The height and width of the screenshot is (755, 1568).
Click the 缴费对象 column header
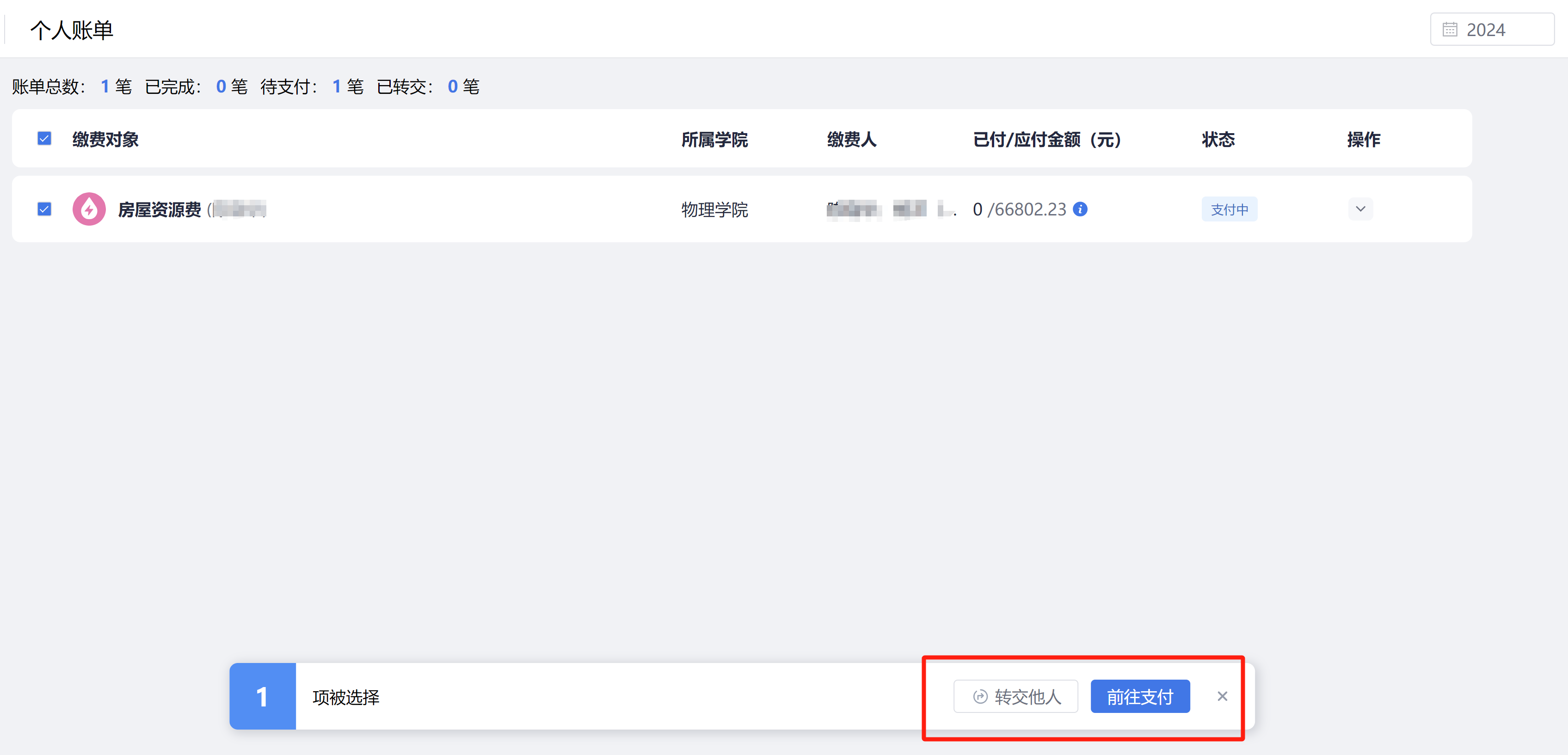(105, 139)
